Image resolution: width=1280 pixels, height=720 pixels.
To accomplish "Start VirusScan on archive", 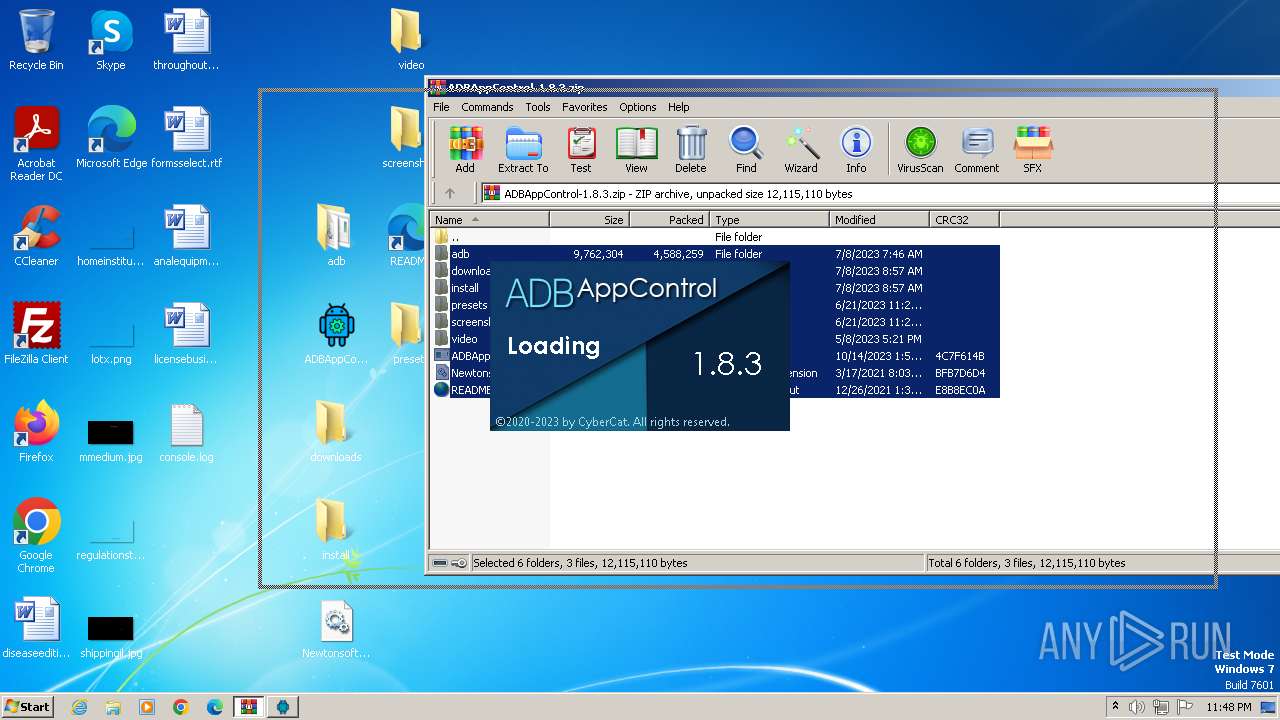I will tap(920, 150).
